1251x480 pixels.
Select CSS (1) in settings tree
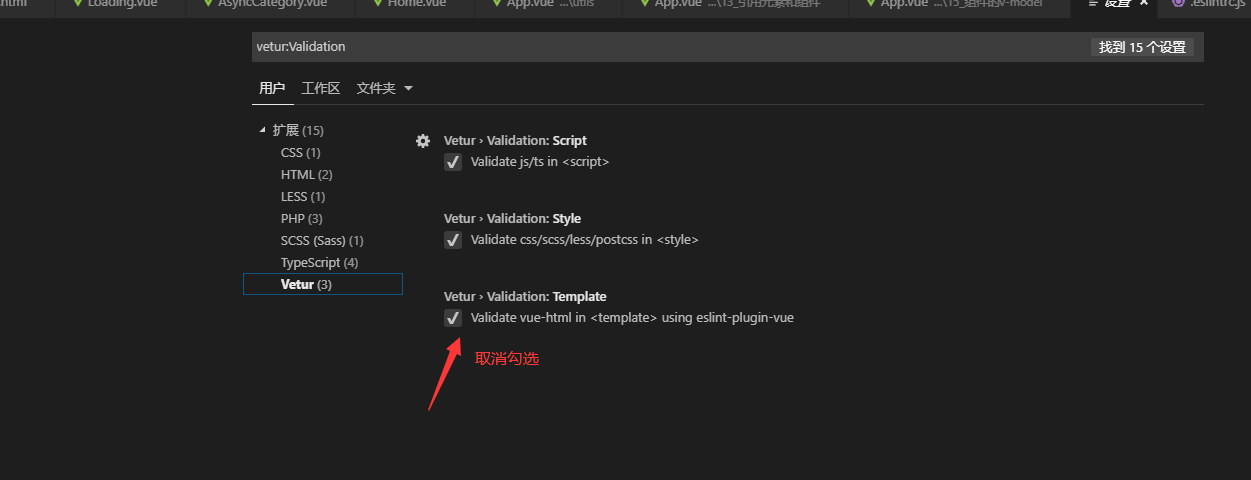pyautogui.click(x=300, y=153)
